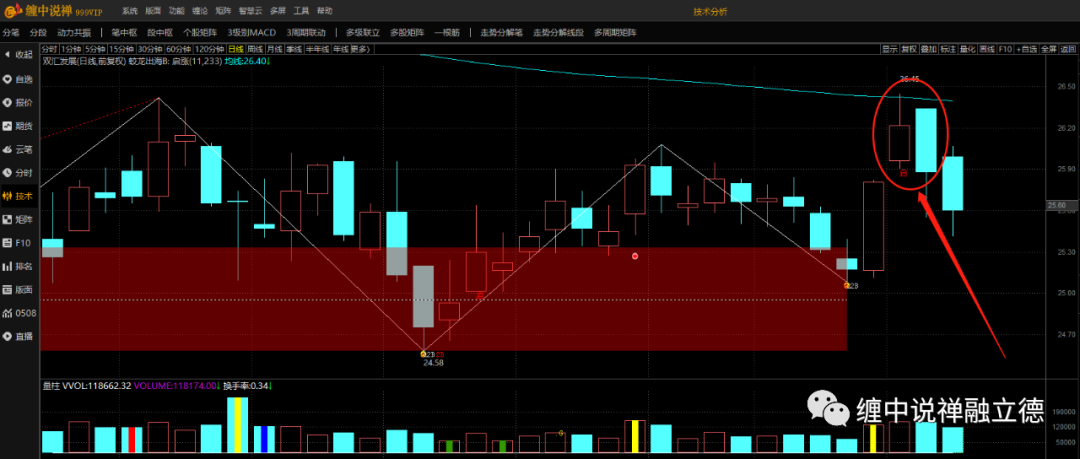1080x459 pixels.
Task: Open 期货 futures in sidebar
Action: click(19, 125)
